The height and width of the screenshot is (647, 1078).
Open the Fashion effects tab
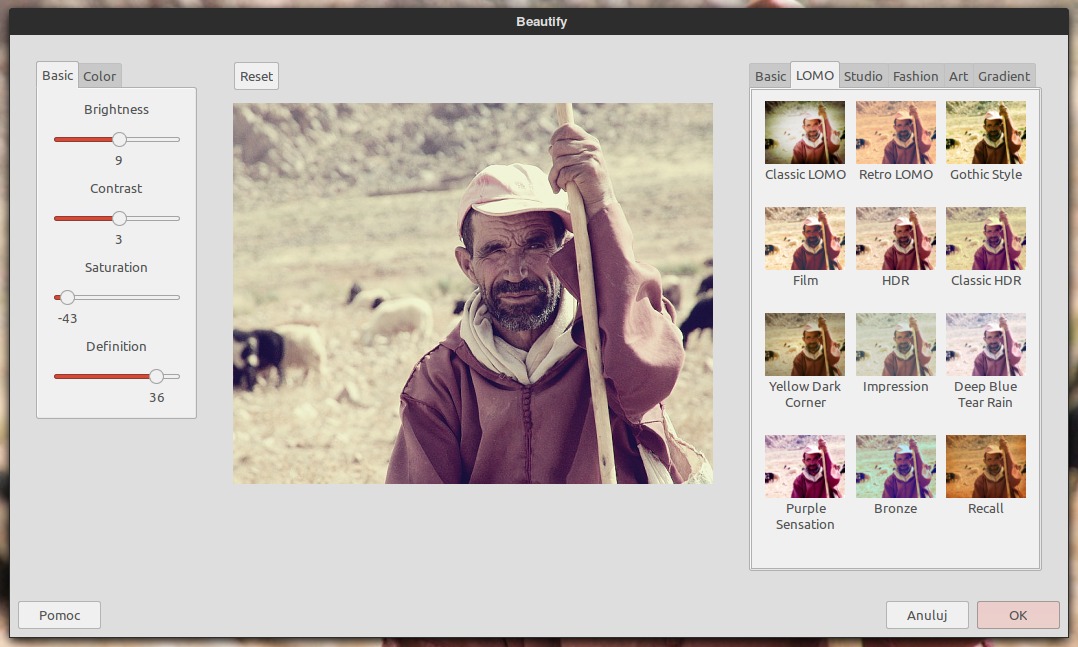click(915, 76)
